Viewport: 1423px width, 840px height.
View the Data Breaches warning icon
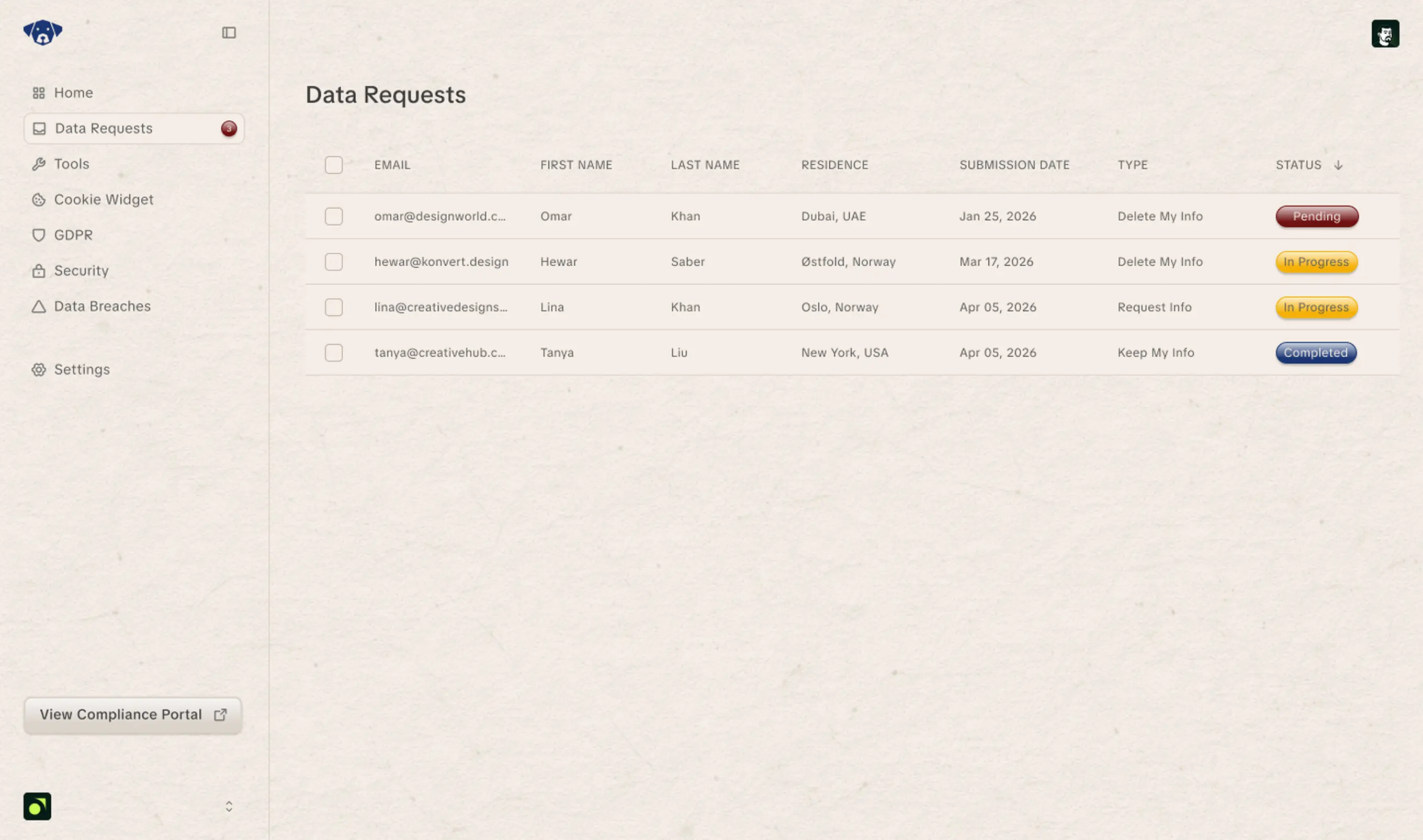coord(39,305)
